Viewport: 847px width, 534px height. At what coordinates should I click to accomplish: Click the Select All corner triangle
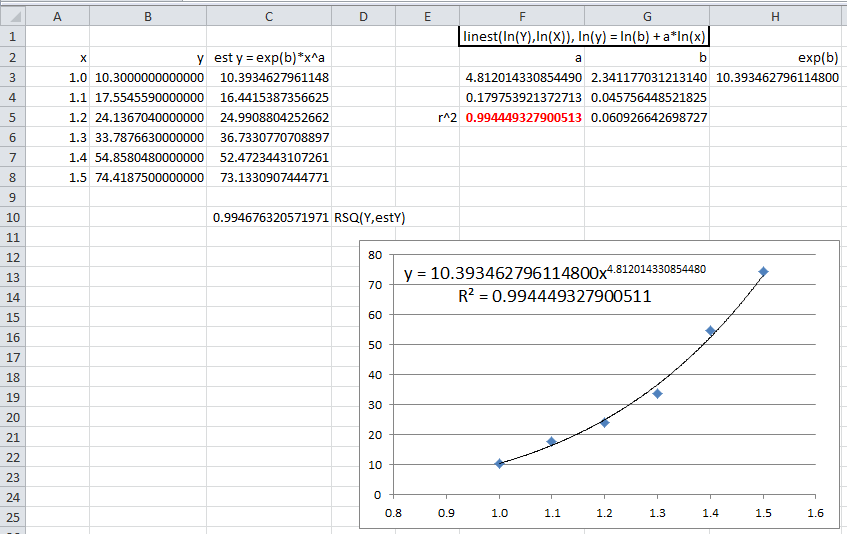[13, 17]
